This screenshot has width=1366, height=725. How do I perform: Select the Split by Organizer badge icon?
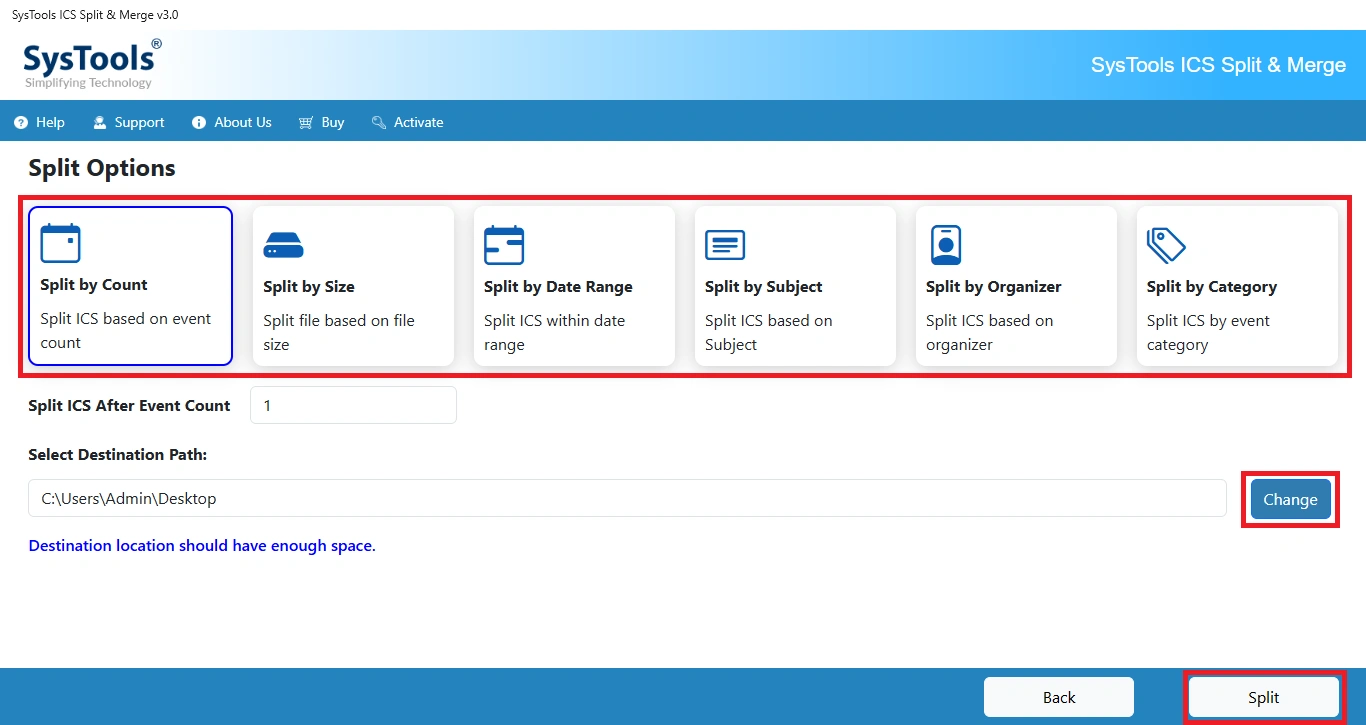coord(946,245)
